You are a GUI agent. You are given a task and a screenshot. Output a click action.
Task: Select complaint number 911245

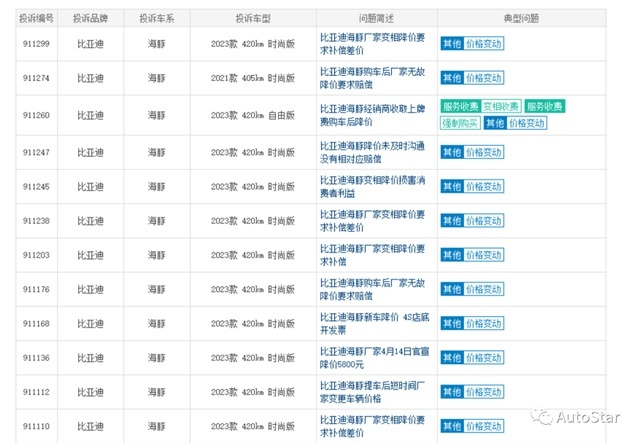36,187
